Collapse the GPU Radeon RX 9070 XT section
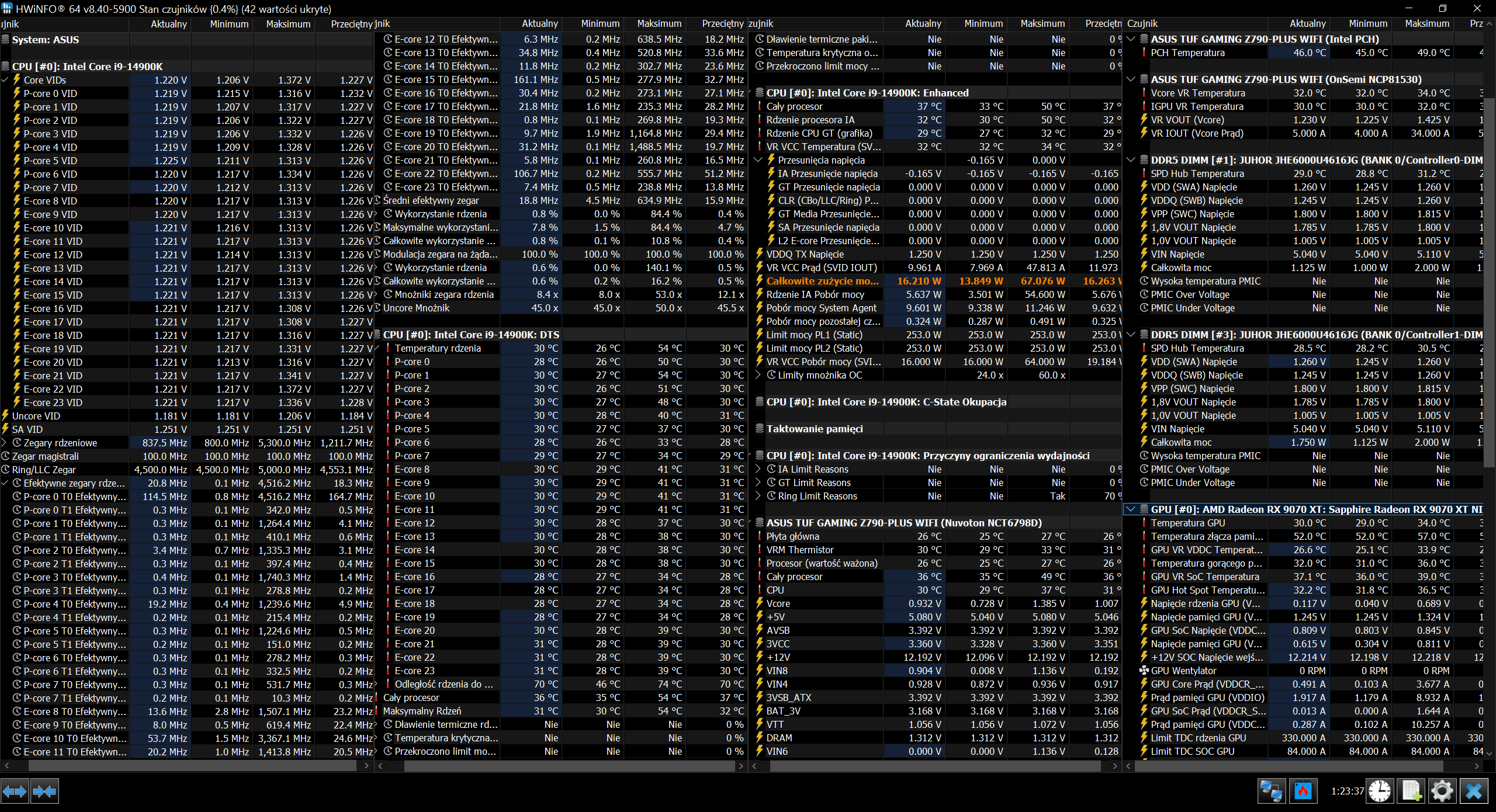 coord(1131,509)
